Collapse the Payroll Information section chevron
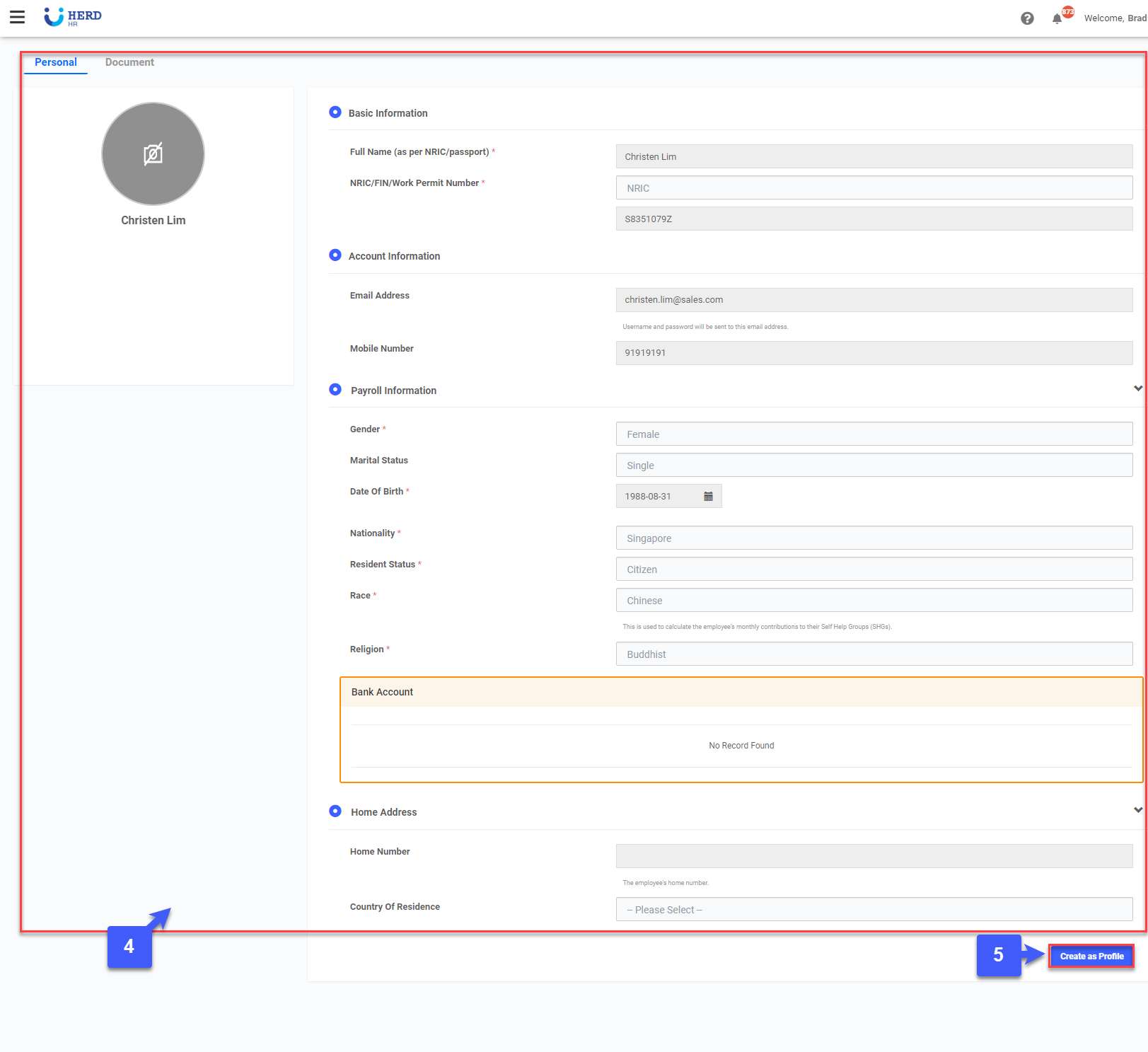1148x1052 pixels. [1137, 388]
